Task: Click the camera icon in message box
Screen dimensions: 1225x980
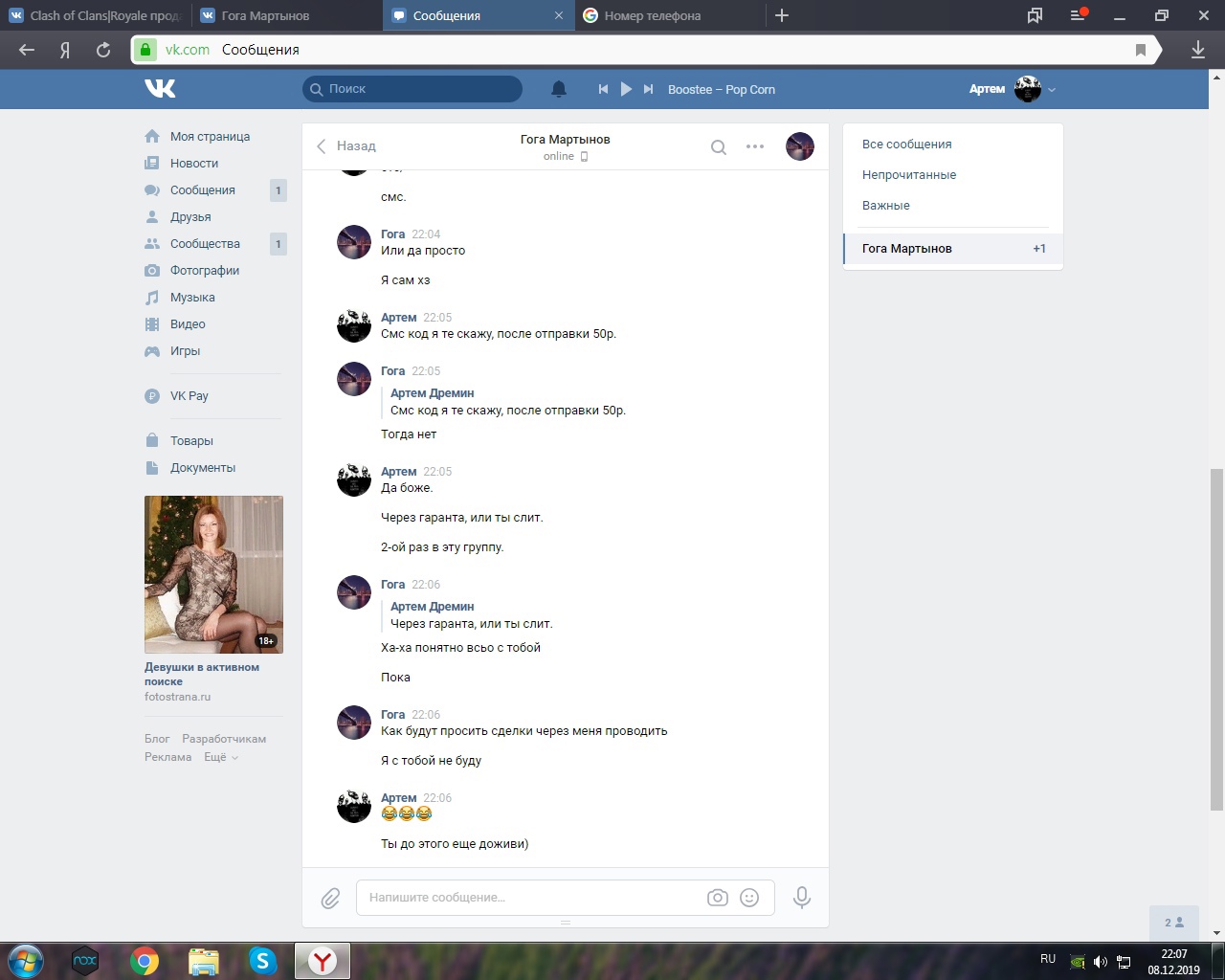Action: (717, 898)
